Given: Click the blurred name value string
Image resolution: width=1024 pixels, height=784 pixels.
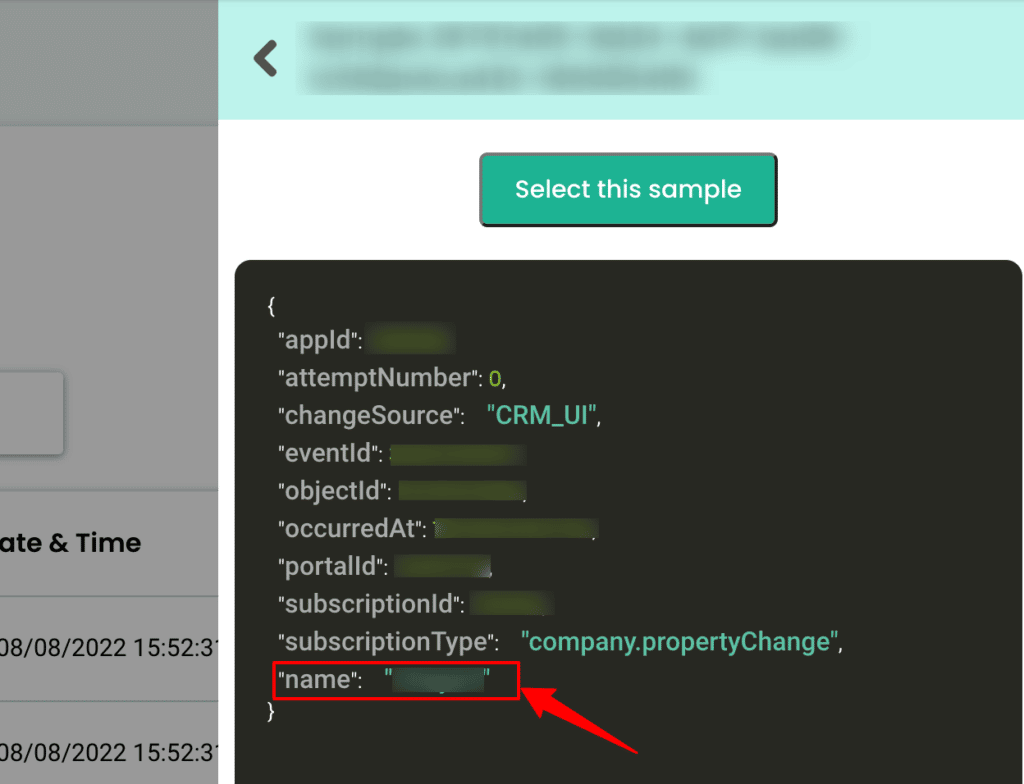Looking at the screenshot, I should (x=437, y=679).
